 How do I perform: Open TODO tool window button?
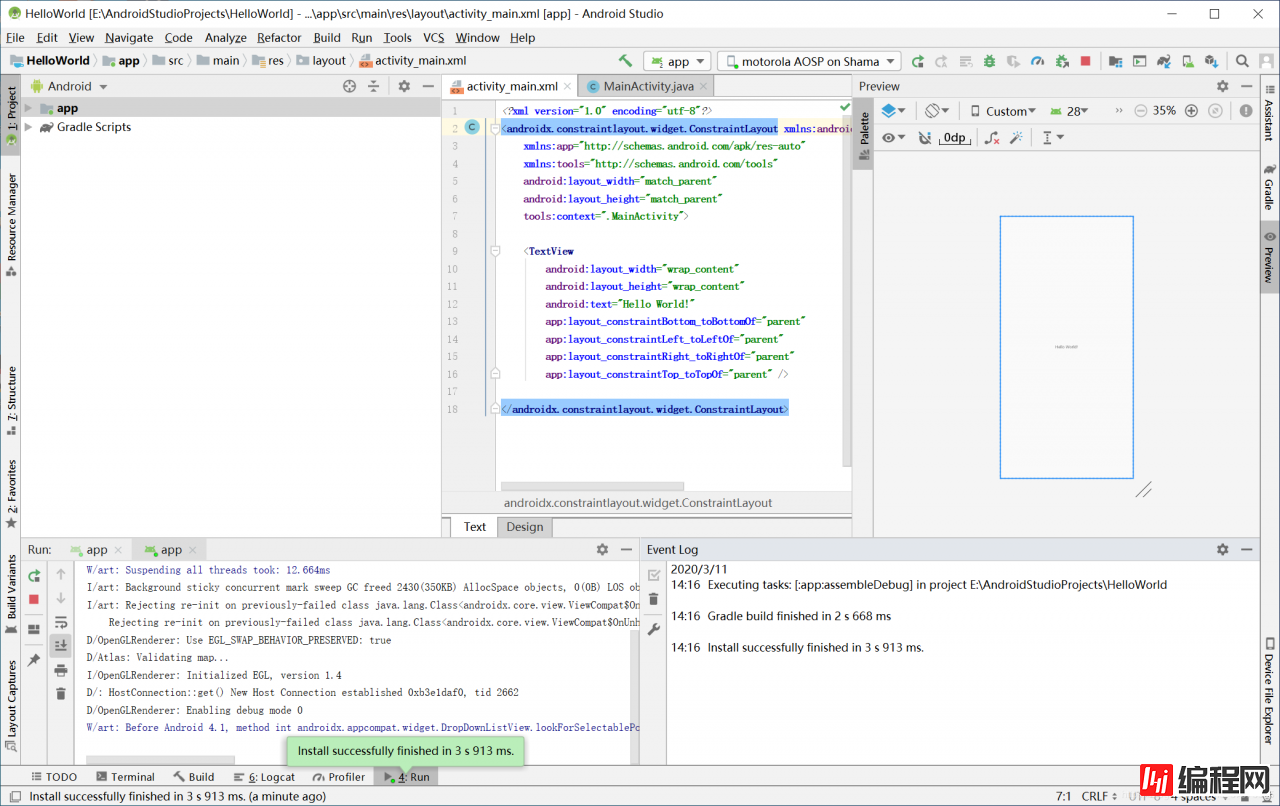[x=53, y=777]
